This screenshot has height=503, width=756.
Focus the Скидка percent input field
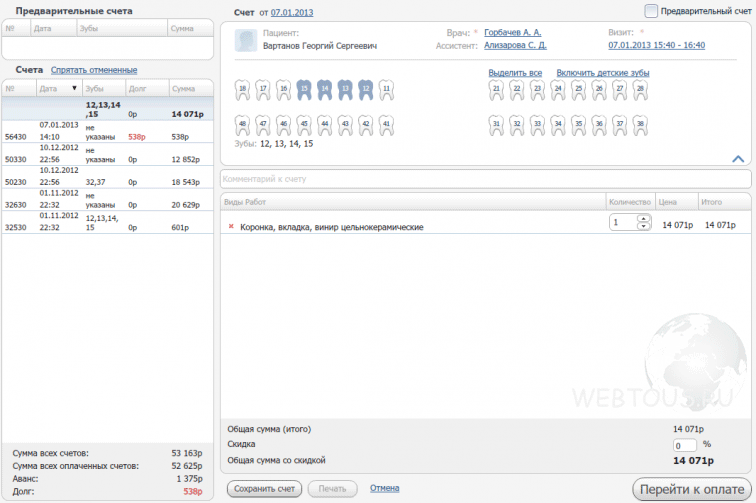[685, 445]
